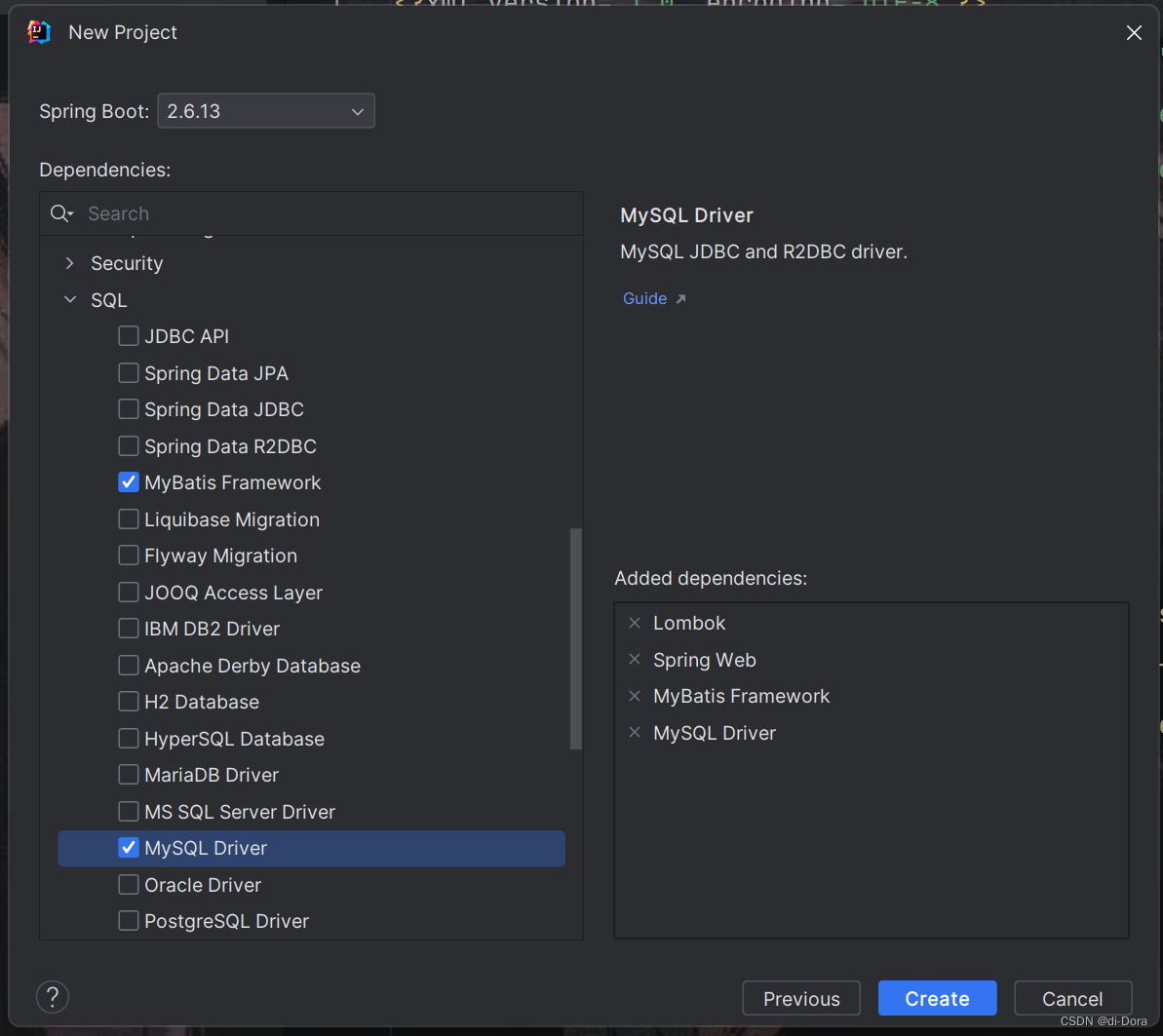Click "MySQL Driver" in added dependencies
The width and height of the screenshot is (1163, 1036).
tap(715, 733)
